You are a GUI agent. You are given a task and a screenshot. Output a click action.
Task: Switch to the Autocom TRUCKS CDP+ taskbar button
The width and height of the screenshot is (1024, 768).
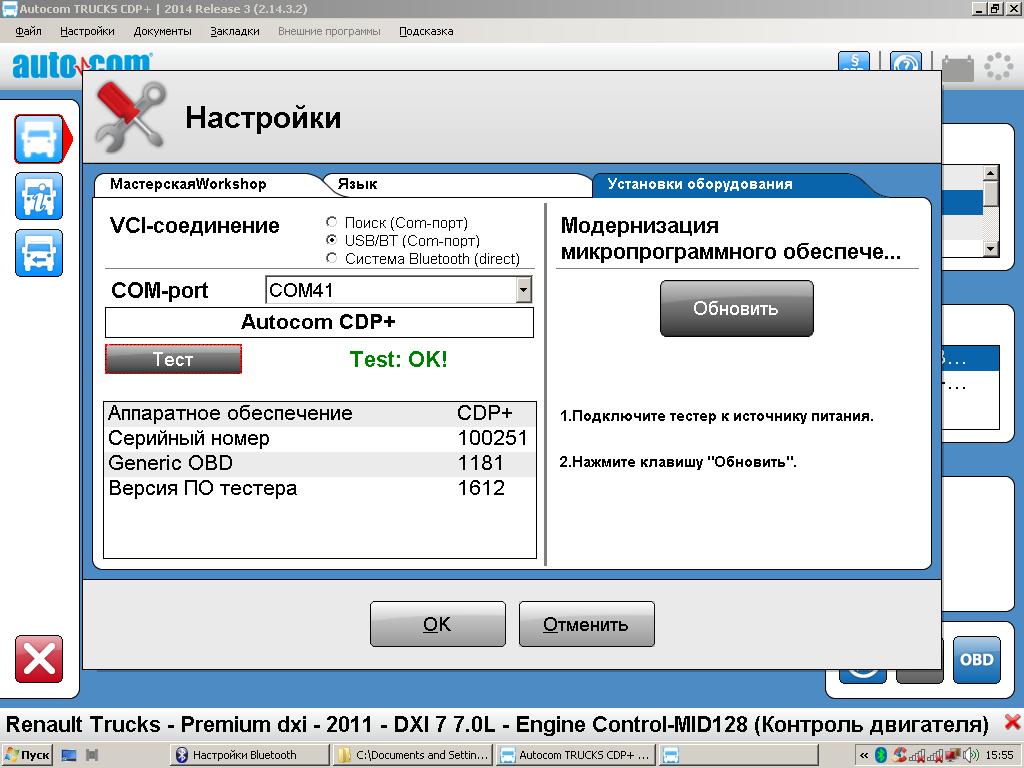point(576,755)
